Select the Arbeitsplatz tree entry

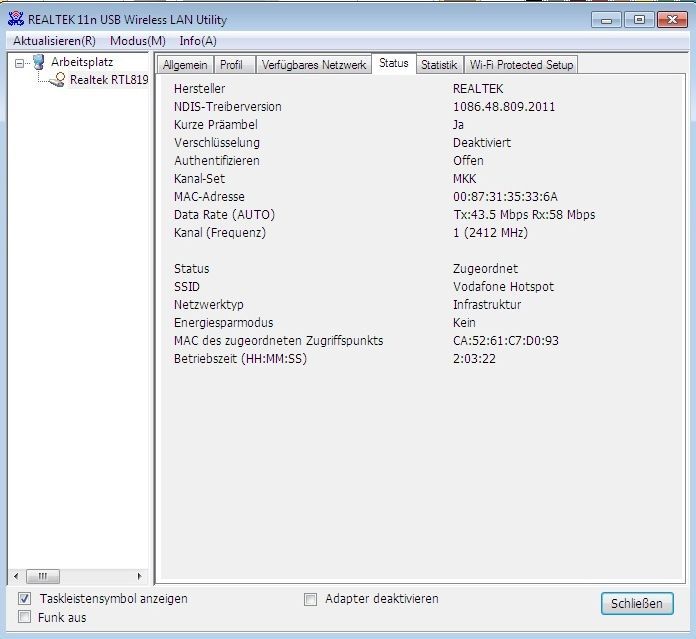tap(82, 62)
